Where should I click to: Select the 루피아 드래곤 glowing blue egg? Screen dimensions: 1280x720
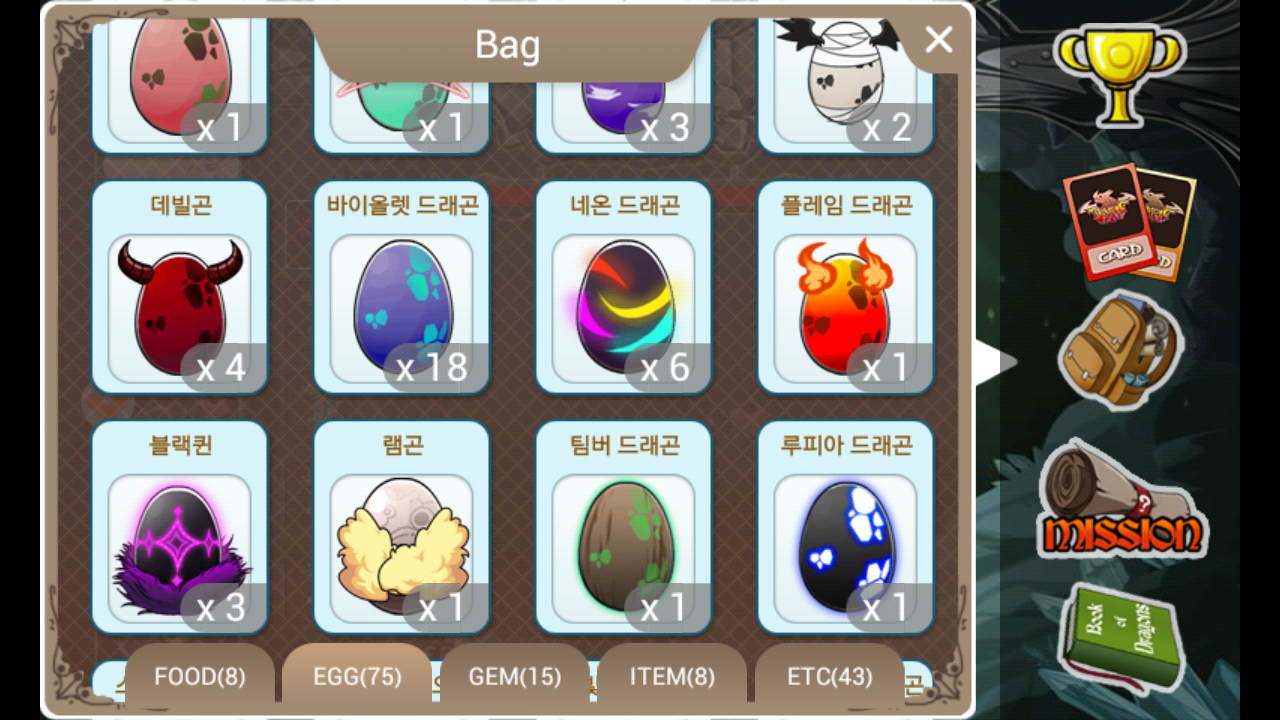pyautogui.click(x=846, y=527)
